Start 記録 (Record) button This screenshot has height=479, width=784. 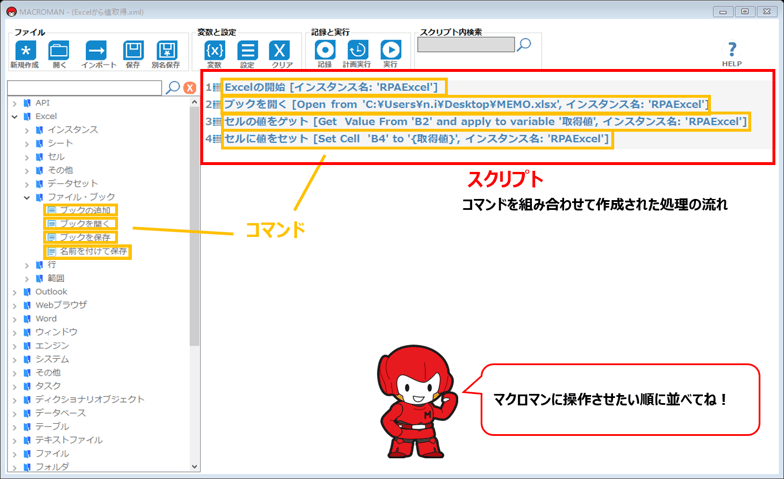(x=325, y=50)
